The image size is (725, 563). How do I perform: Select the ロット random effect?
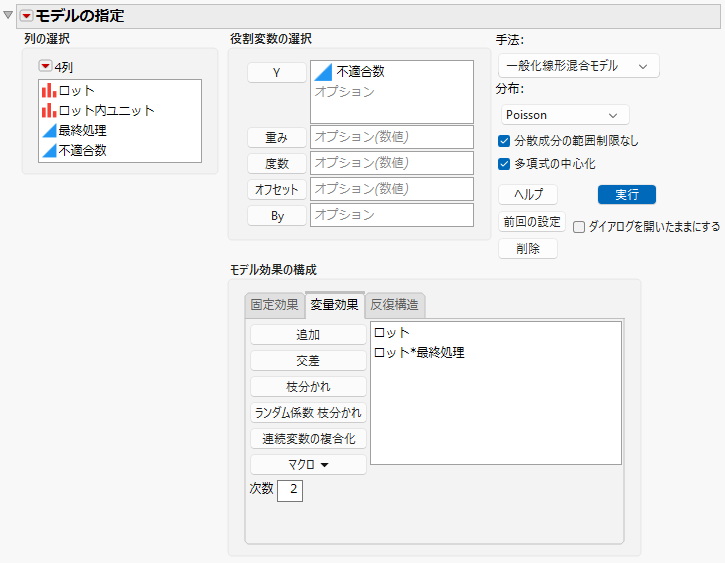[392, 333]
